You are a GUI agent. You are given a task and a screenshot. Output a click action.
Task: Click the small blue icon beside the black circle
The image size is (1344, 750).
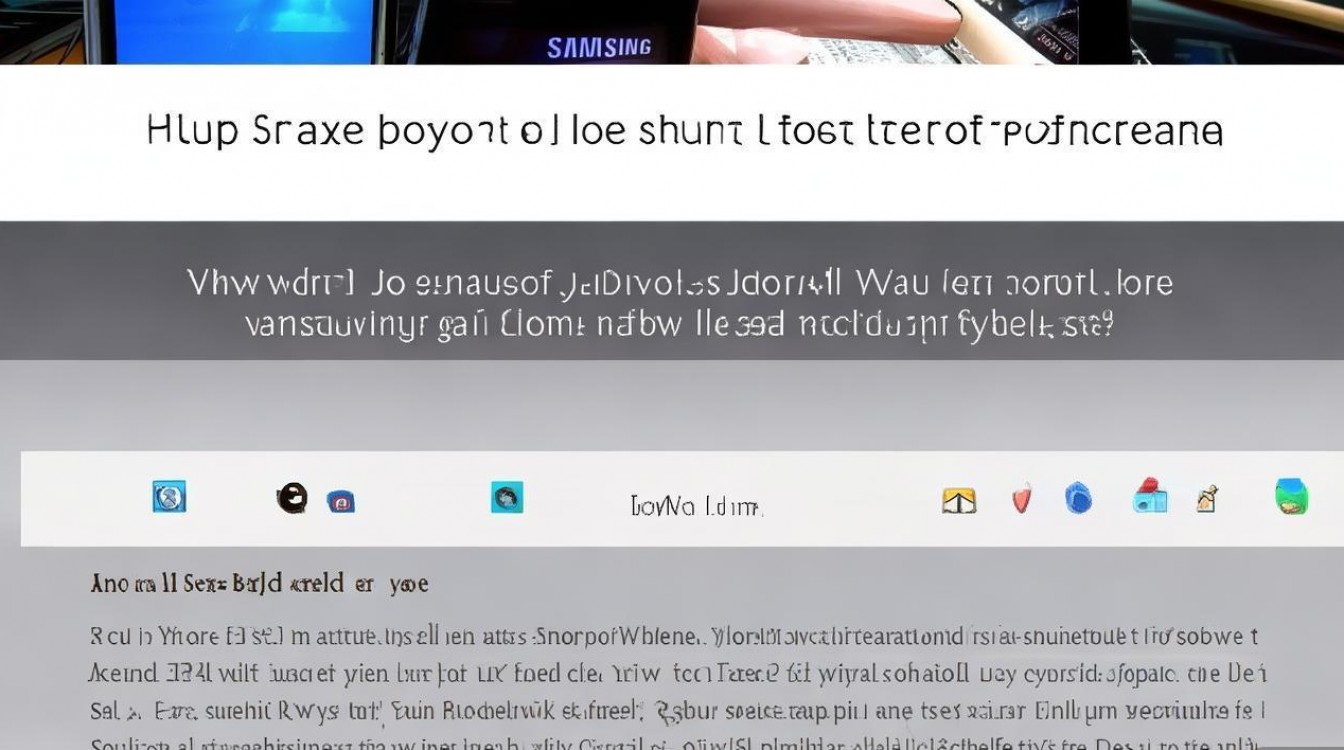tap(341, 501)
